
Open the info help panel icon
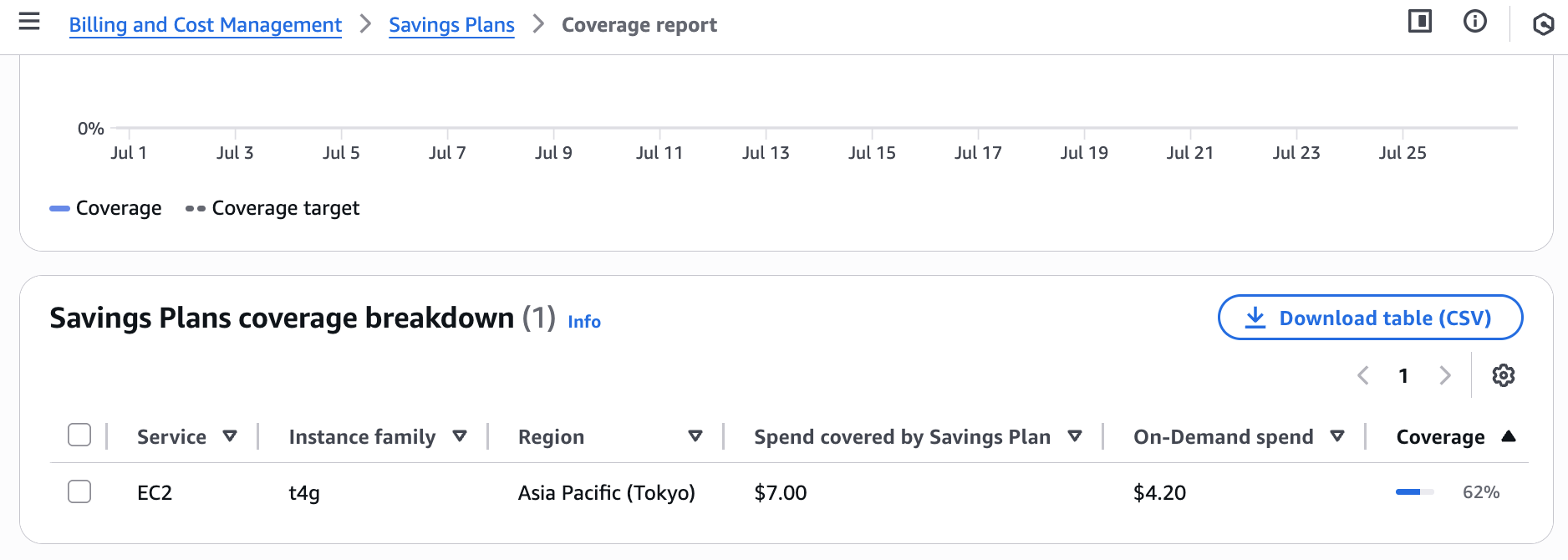tap(1475, 22)
